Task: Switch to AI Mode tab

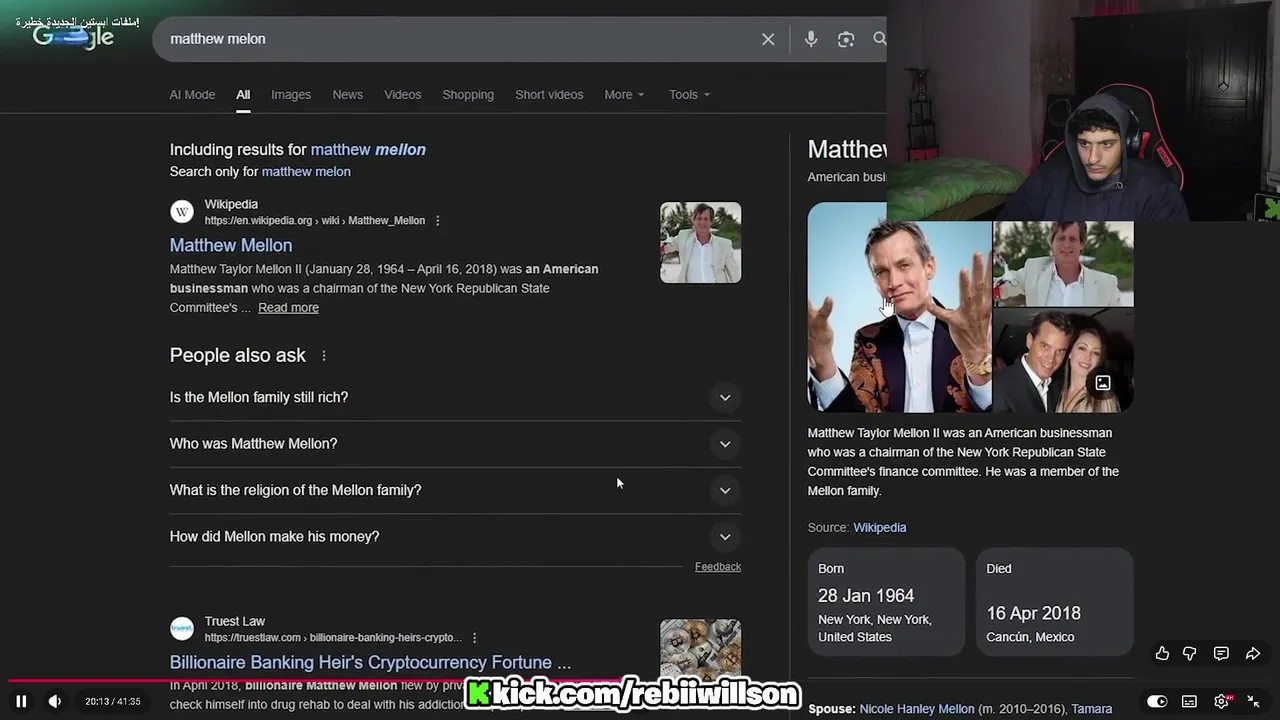Action: coord(192,94)
